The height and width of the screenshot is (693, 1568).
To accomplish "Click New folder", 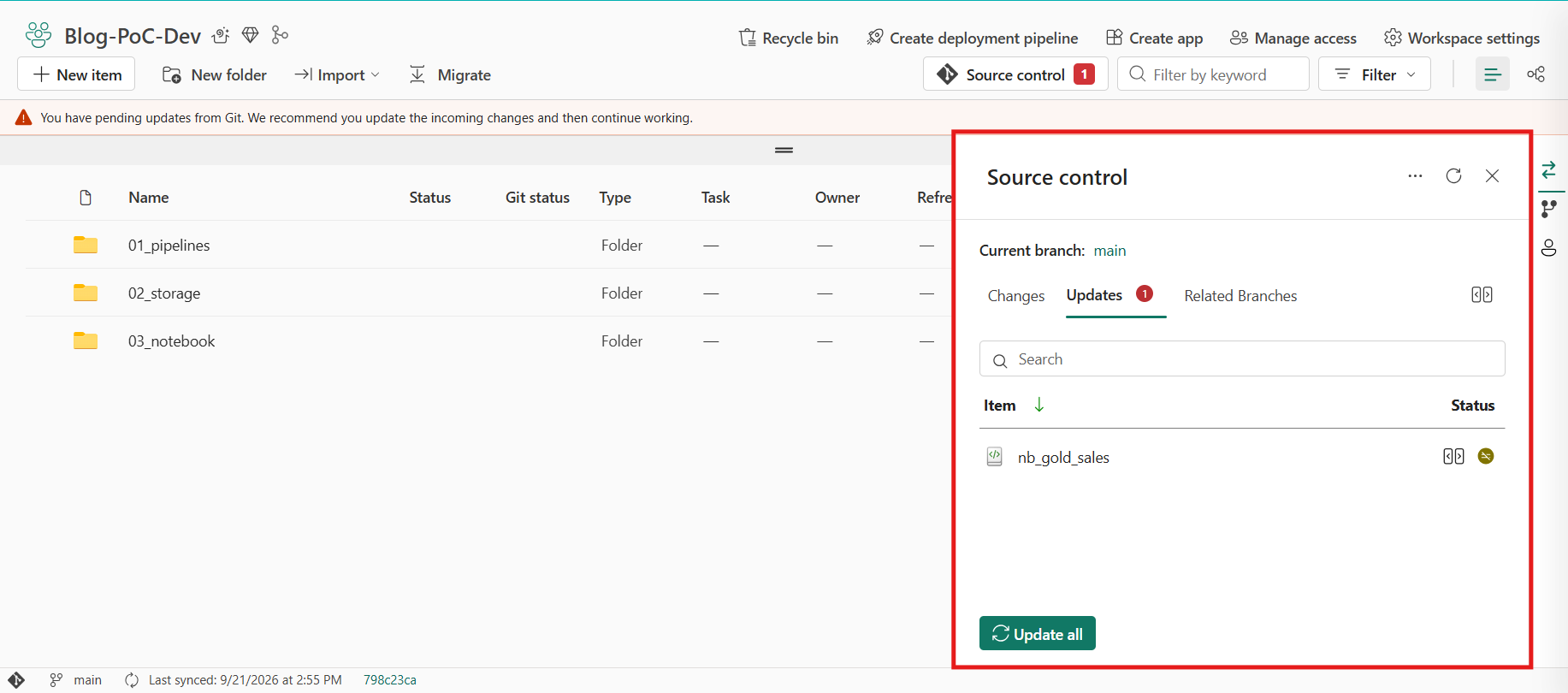I will (x=214, y=75).
